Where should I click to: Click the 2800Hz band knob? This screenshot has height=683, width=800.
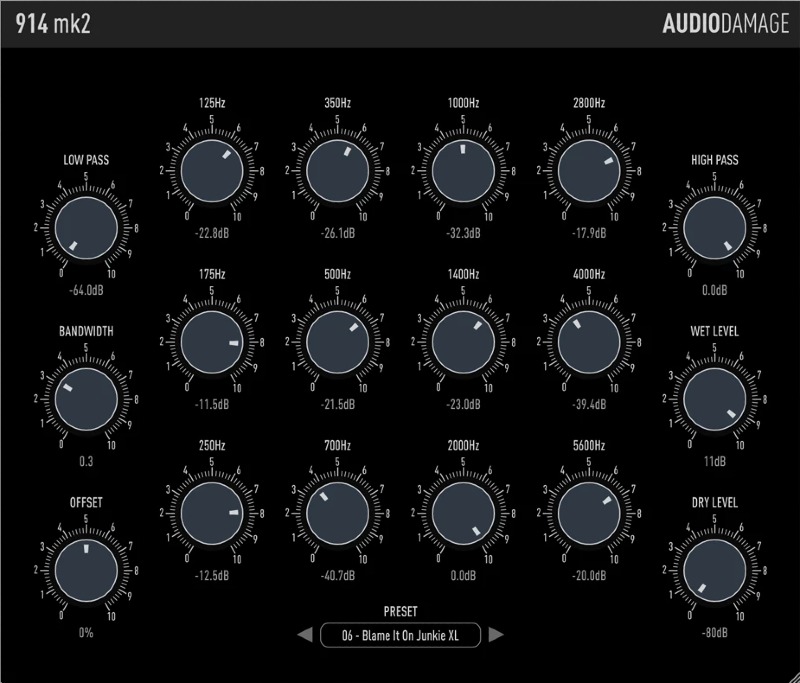(x=589, y=171)
